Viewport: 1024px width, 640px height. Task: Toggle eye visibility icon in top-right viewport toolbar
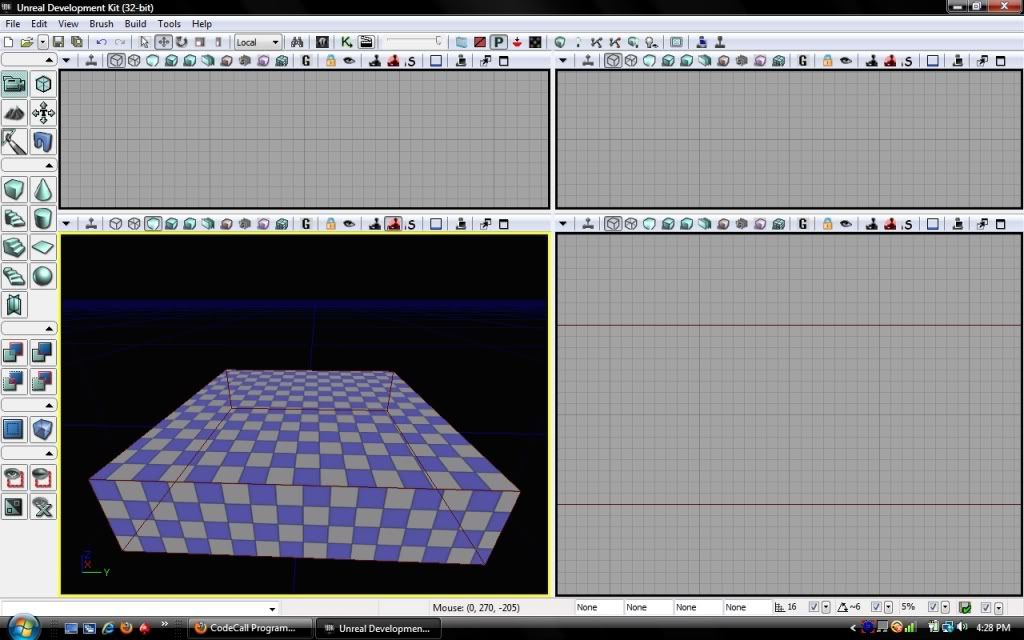tap(846, 61)
